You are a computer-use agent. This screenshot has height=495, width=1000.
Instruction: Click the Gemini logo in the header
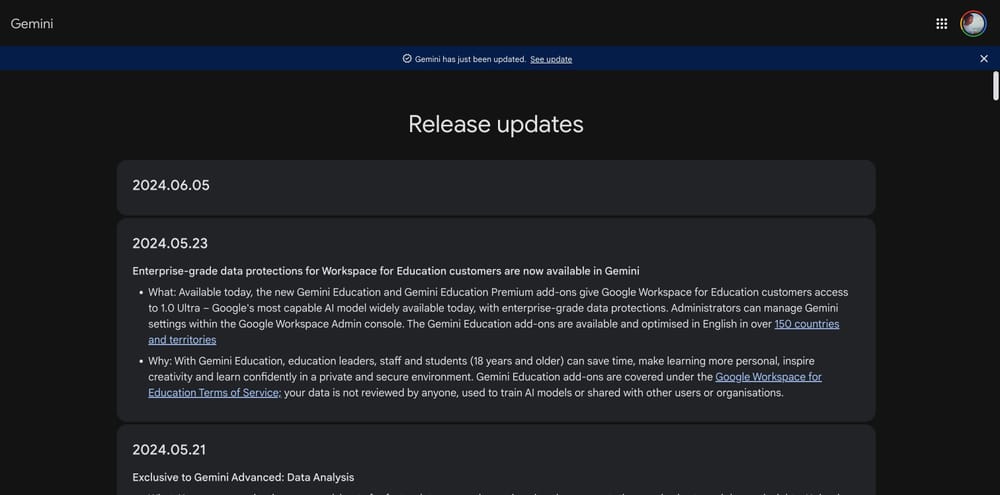point(32,24)
